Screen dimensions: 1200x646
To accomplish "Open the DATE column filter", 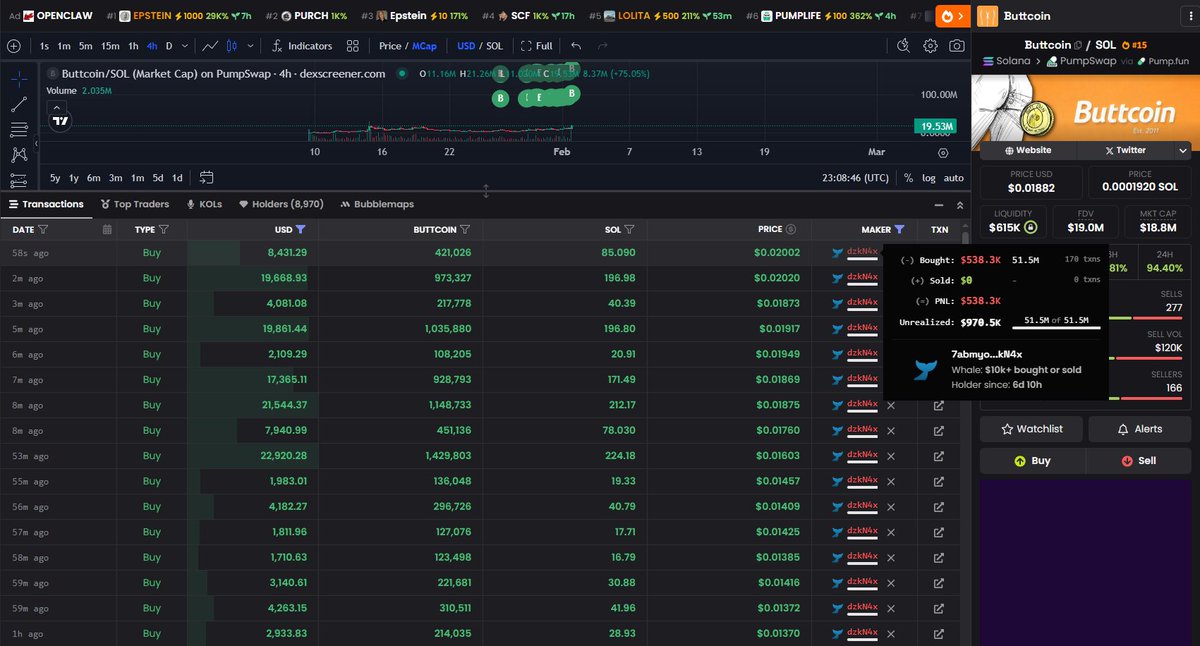I will [x=43, y=230].
